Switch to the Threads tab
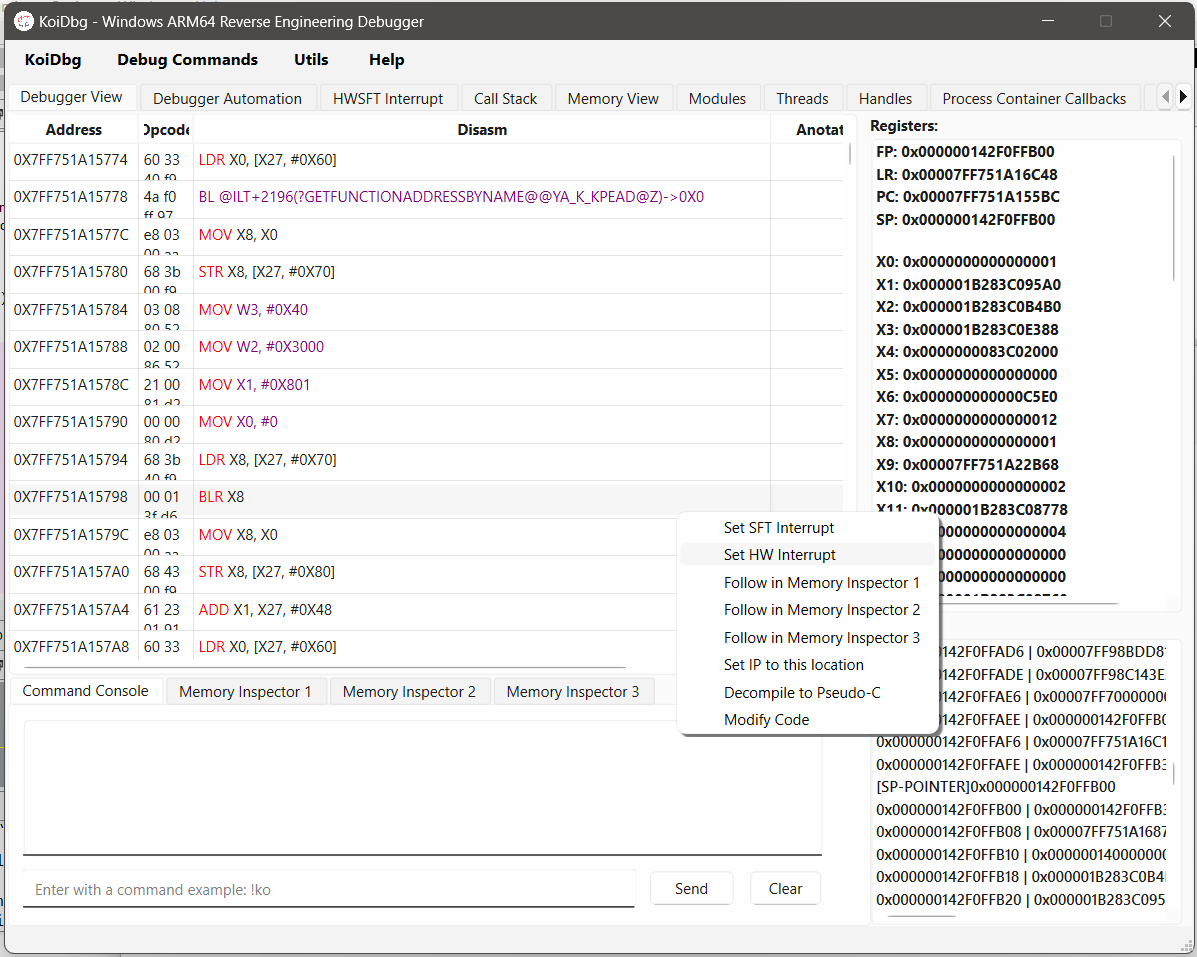 802,98
